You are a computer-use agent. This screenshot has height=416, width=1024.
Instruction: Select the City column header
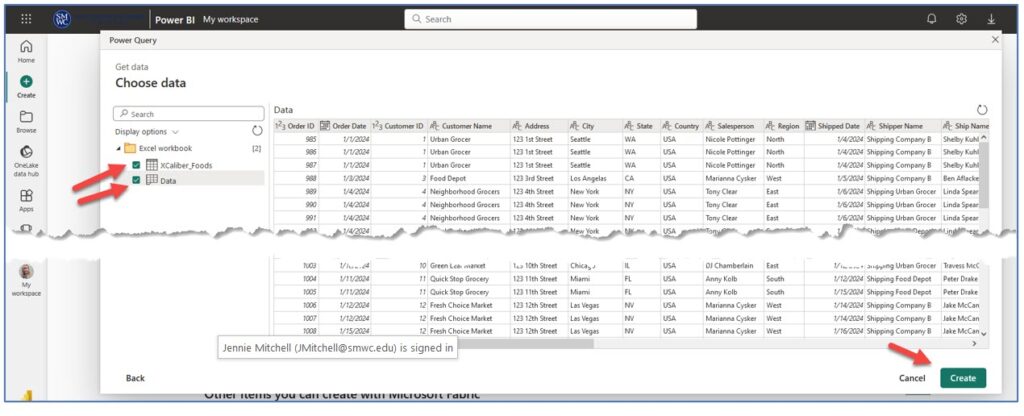coord(594,126)
